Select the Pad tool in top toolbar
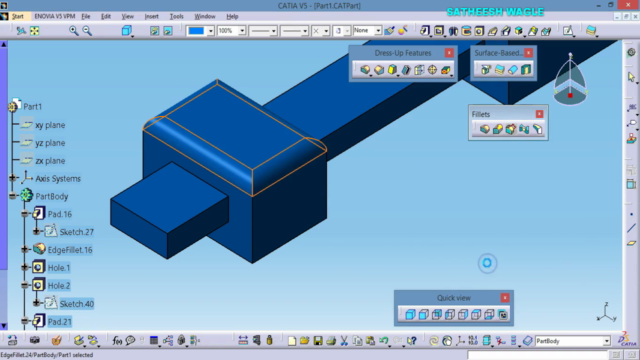640x360 pixels. coord(425,31)
